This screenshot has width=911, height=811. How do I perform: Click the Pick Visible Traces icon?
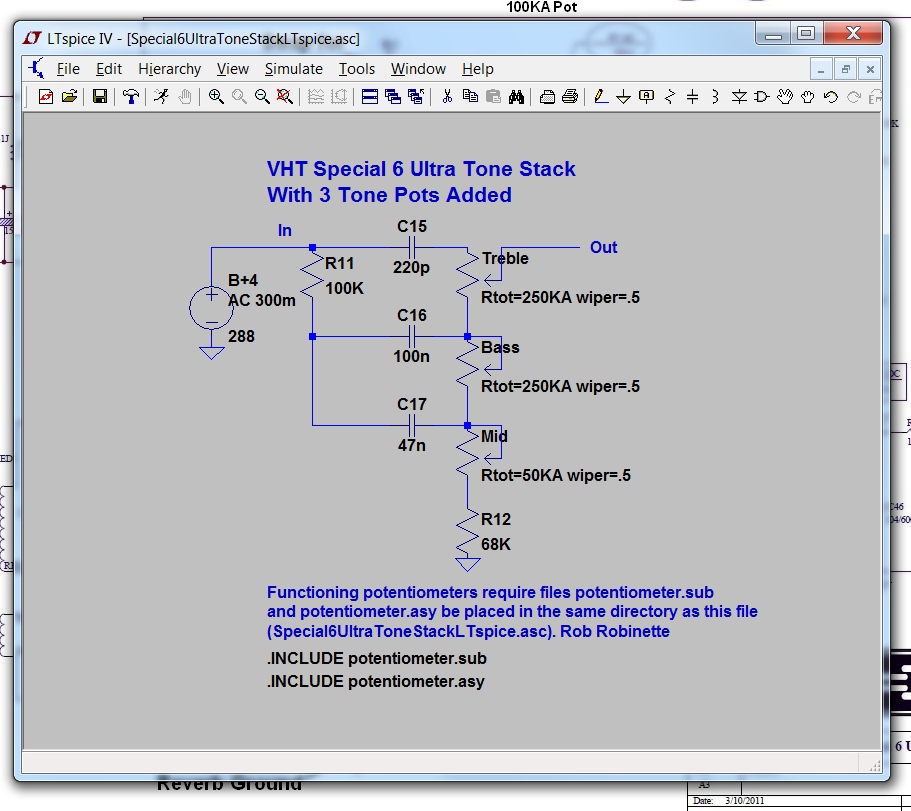[315, 96]
